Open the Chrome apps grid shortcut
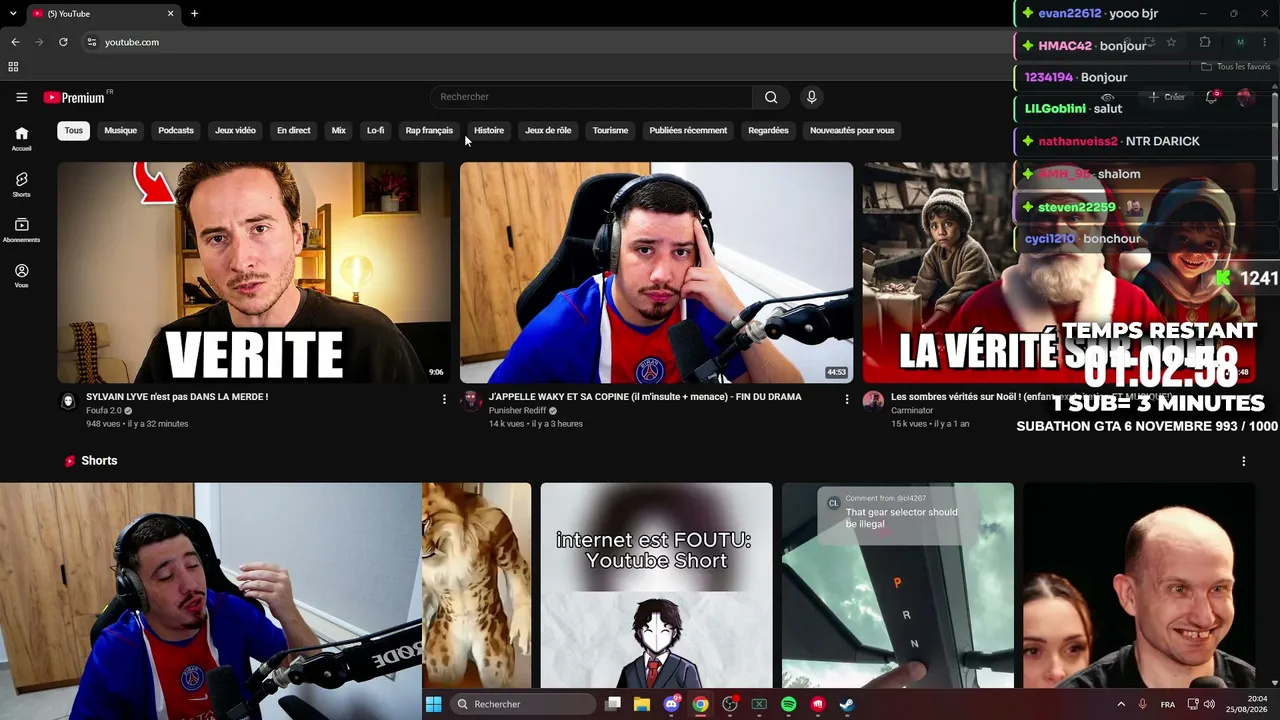 pos(13,67)
